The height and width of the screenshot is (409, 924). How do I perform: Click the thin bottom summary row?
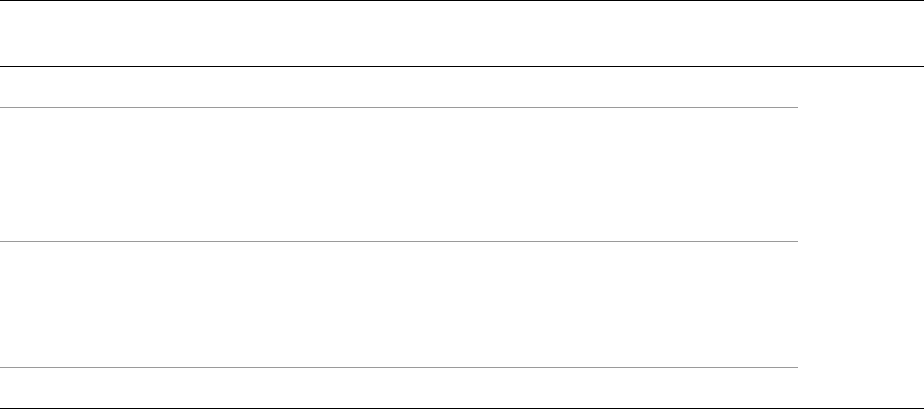[400, 388]
